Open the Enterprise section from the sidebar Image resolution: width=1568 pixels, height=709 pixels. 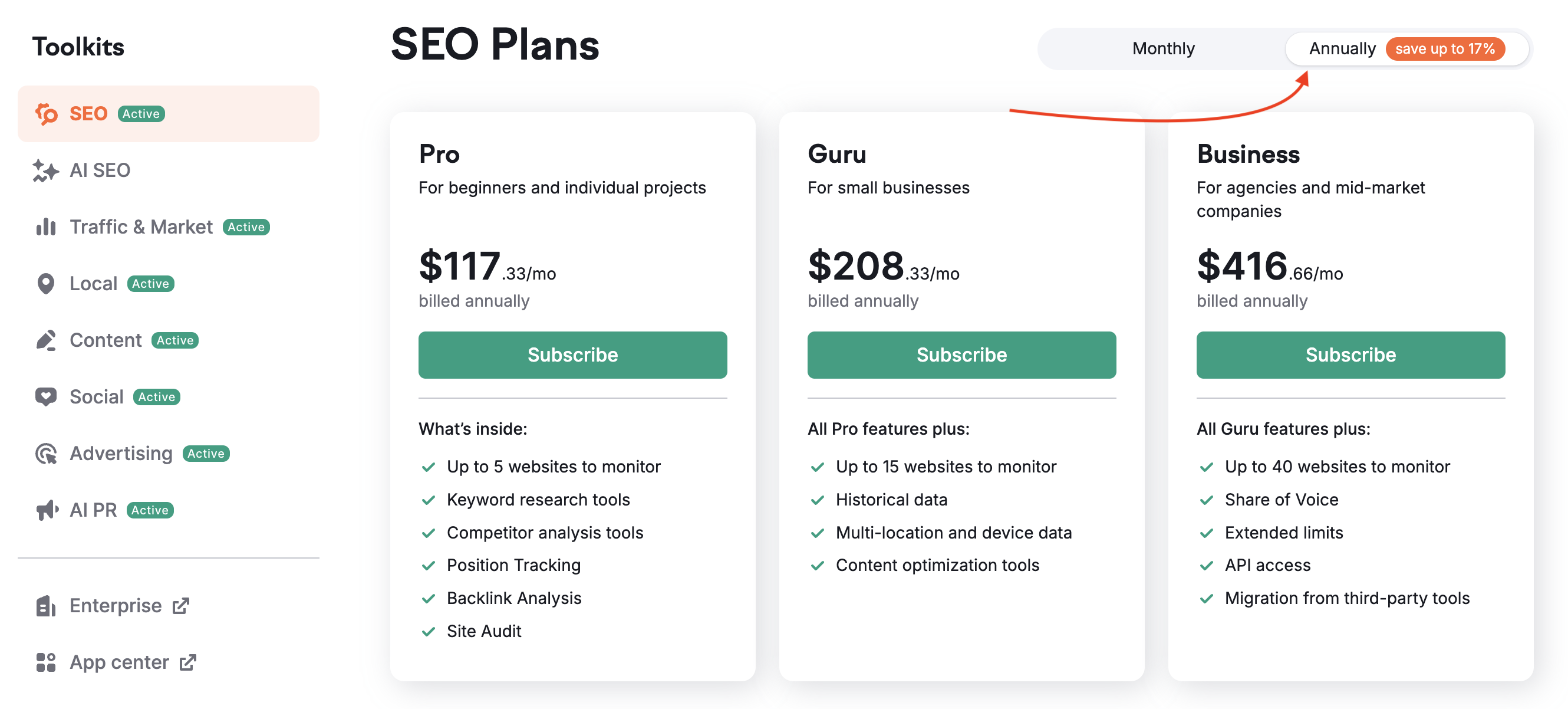click(117, 605)
